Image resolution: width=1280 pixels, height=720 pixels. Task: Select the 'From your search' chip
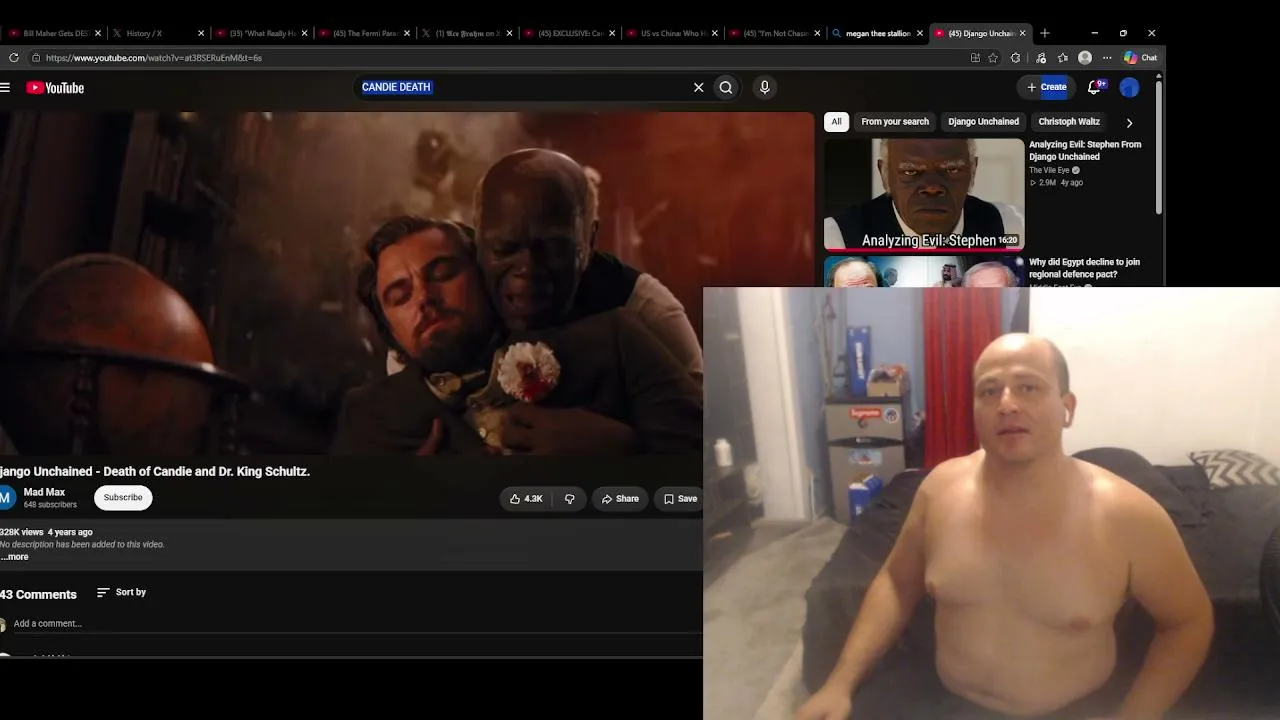coord(895,122)
